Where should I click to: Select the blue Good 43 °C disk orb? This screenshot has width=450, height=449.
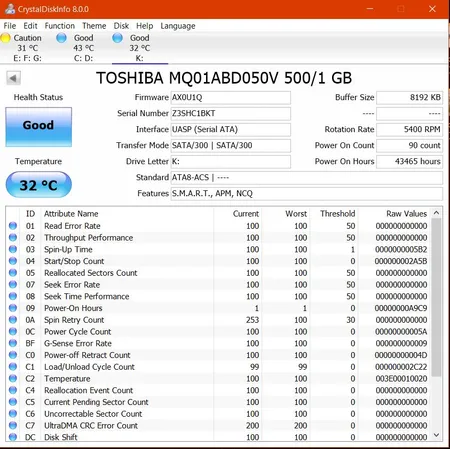61,38
